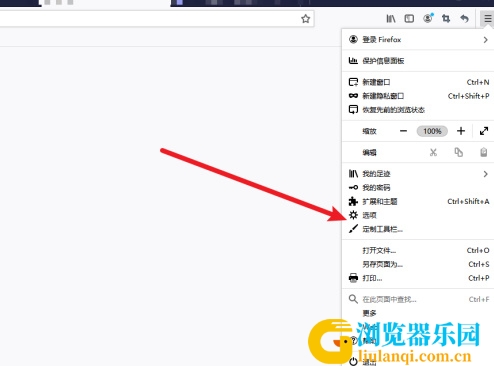Open 扩展和主题 add-ons item
This screenshot has height=366, width=494.
pyautogui.click(x=418, y=201)
